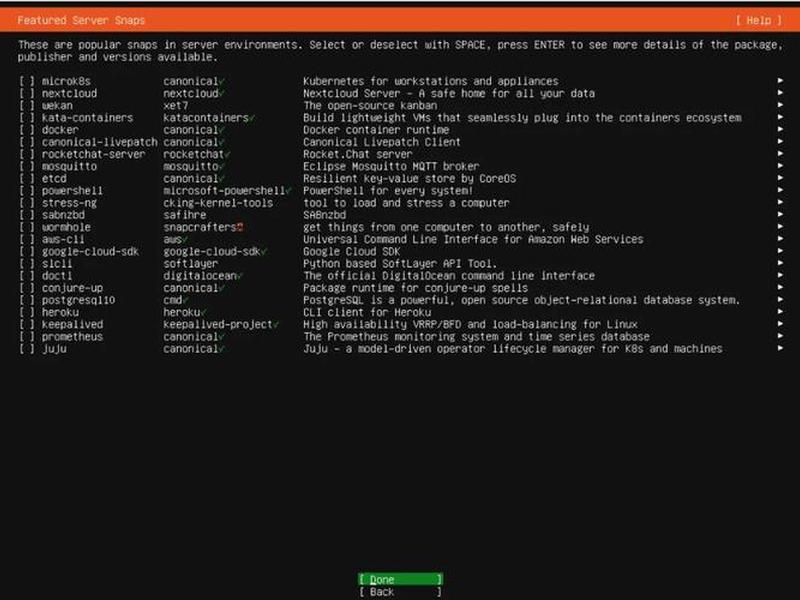Click description 'Canonical Livepatch Client'
This screenshot has width=800, height=600.
(382, 142)
